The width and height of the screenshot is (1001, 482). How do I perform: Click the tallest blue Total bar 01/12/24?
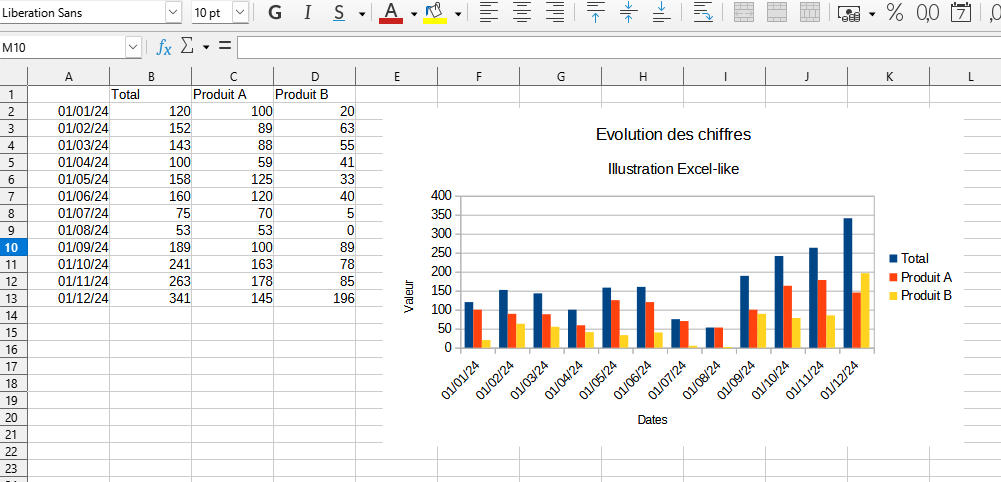[x=848, y=283]
